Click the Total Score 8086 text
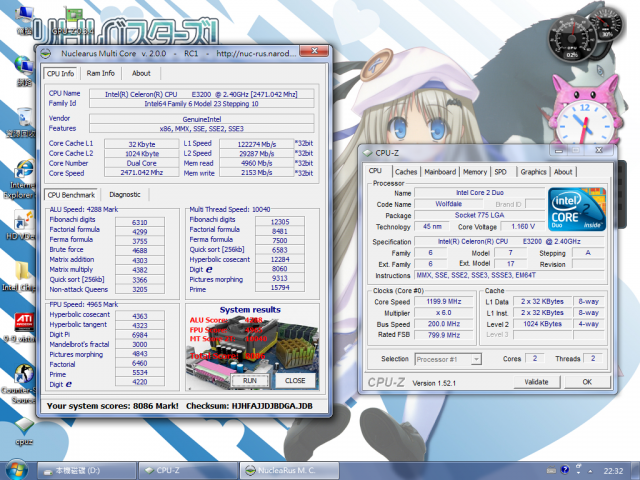The height and width of the screenshot is (480, 640). pos(228,356)
